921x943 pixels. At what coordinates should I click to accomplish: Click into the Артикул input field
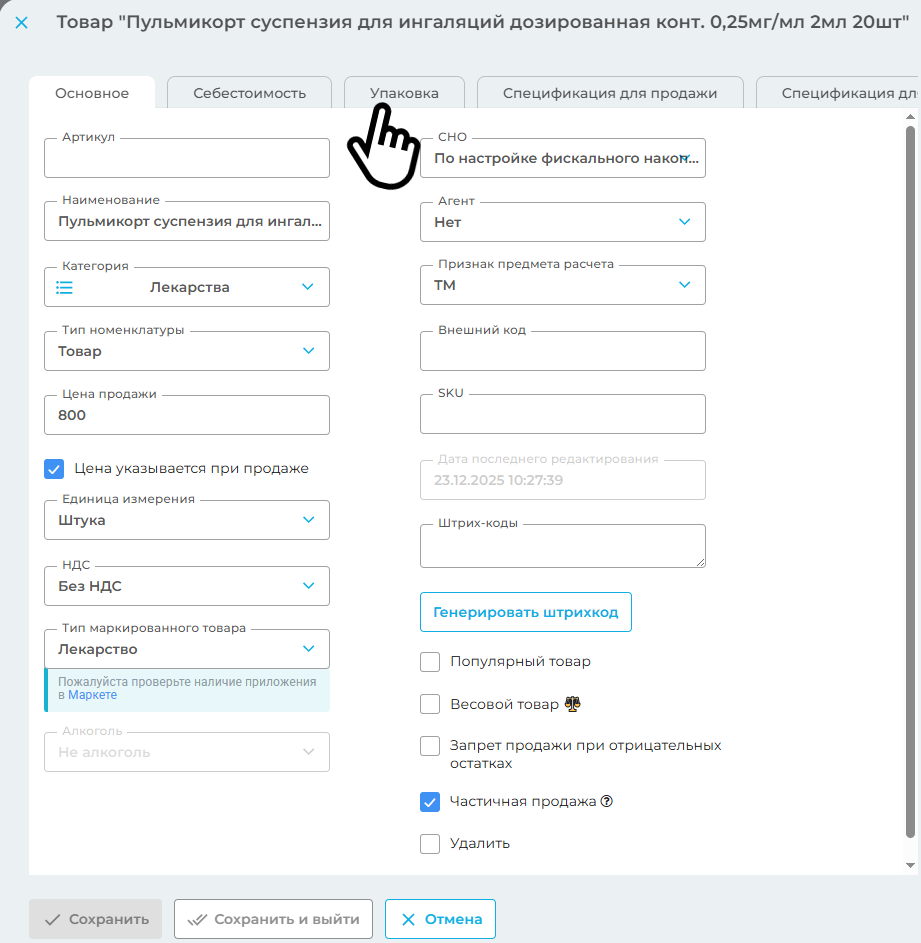[x=187, y=159]
